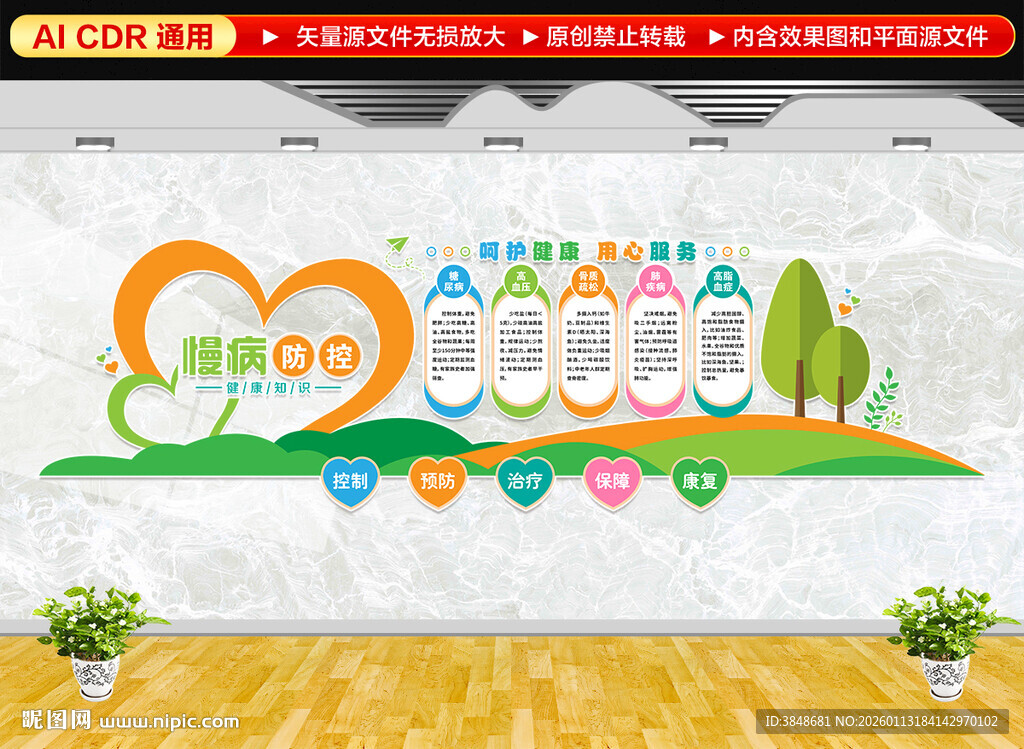Click the blue 糖尿病 title circle
The width and height of the screenshot is (1024, 749).
(x=454, y=282)
